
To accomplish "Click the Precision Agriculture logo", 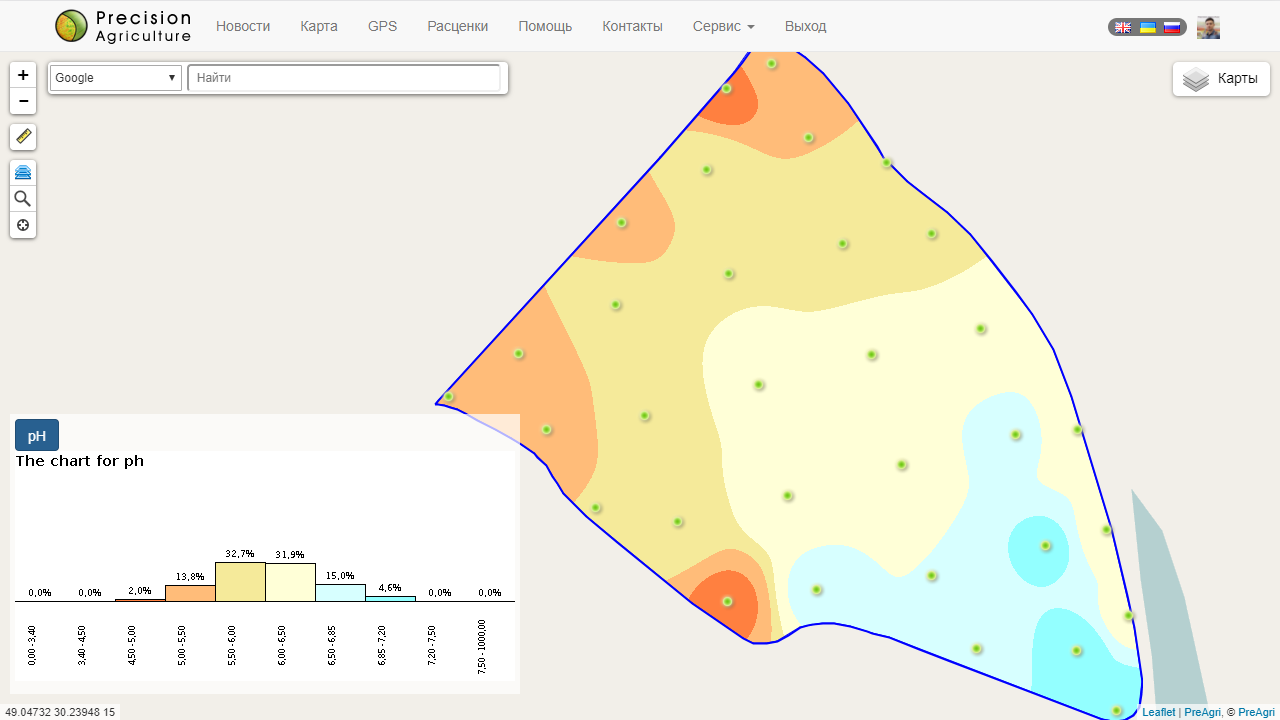I will (123, 26).
